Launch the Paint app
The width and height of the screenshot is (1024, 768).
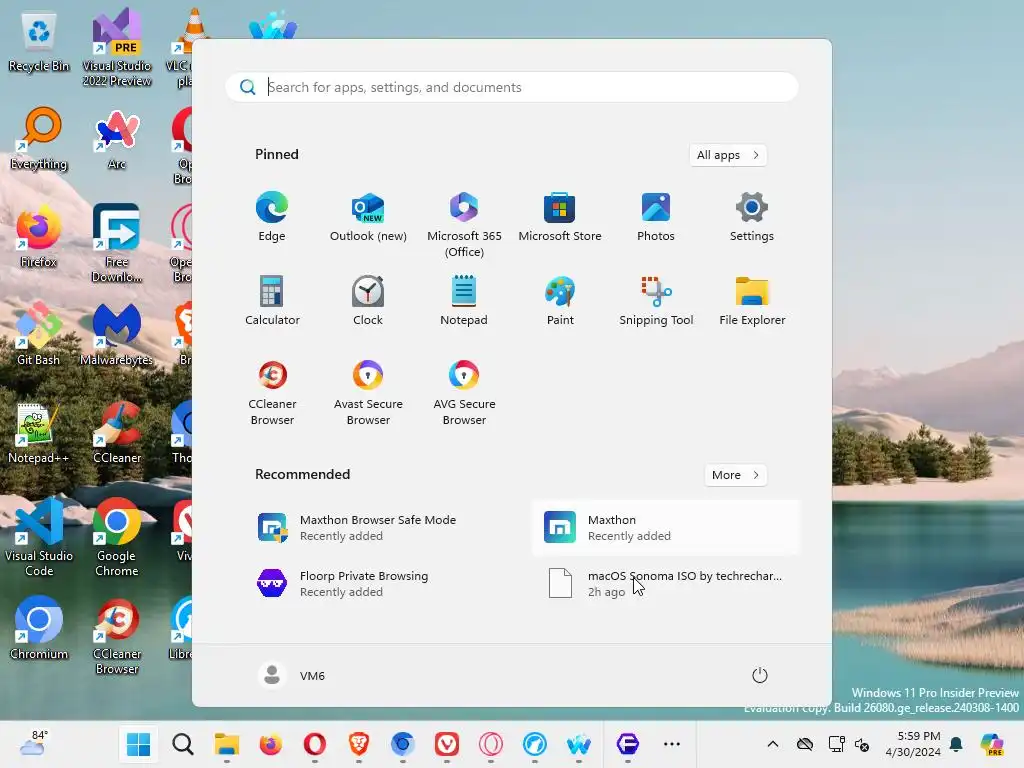[560, 300]
